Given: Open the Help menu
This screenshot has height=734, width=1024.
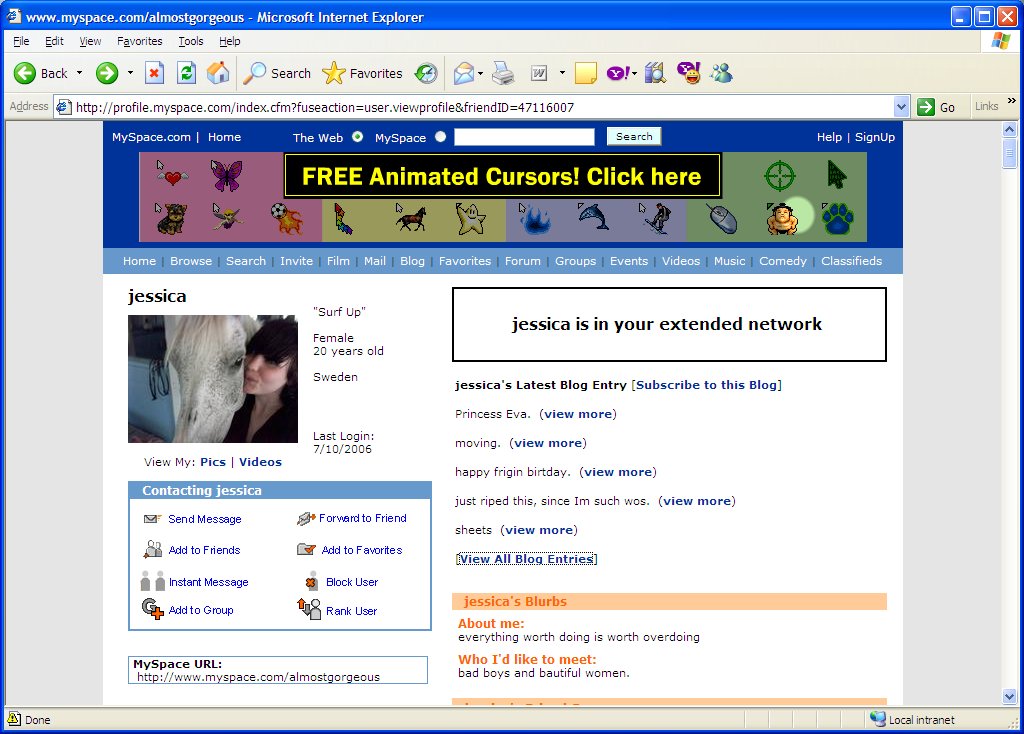Looking at the screenshot, I should click(x=229, y=41).
